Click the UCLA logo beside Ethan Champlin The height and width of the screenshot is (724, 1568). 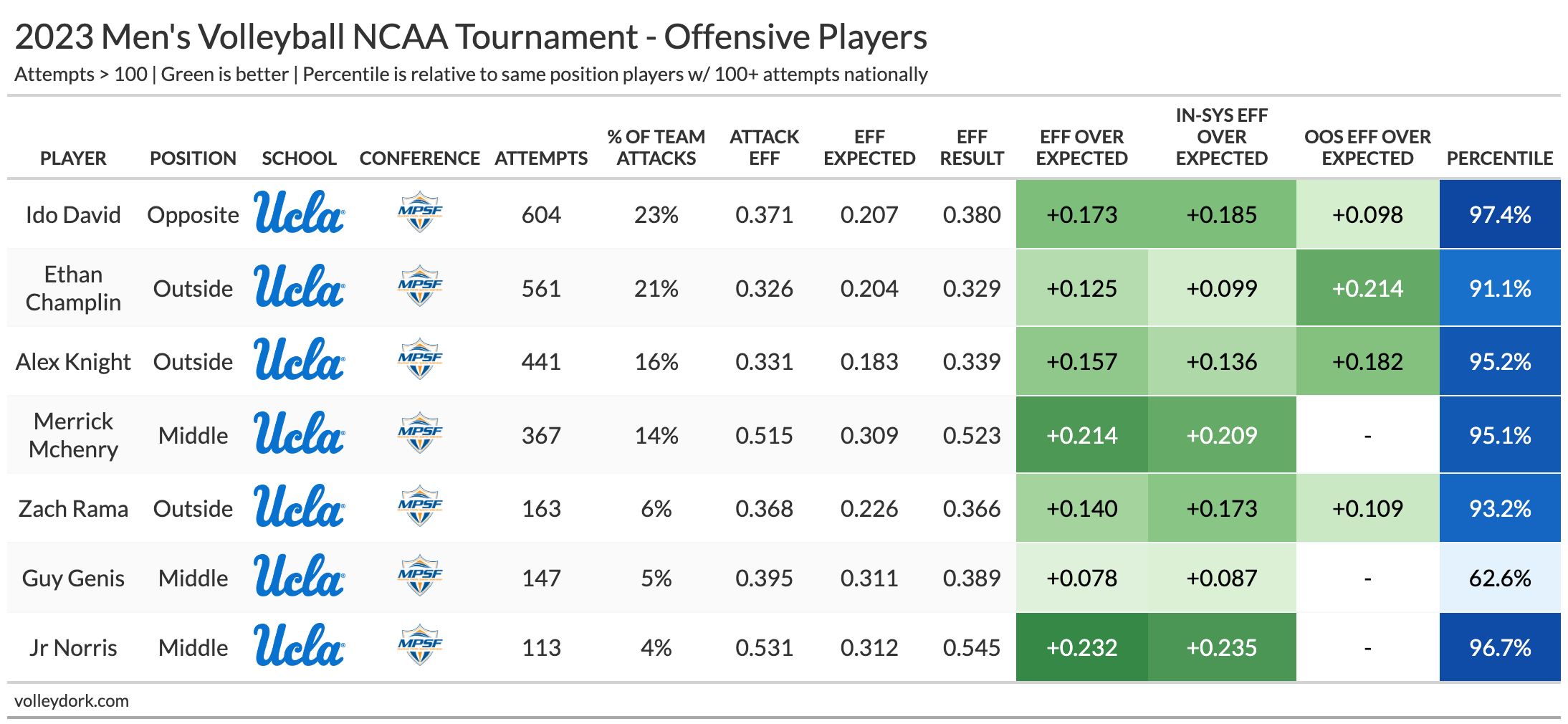point(300,287)
